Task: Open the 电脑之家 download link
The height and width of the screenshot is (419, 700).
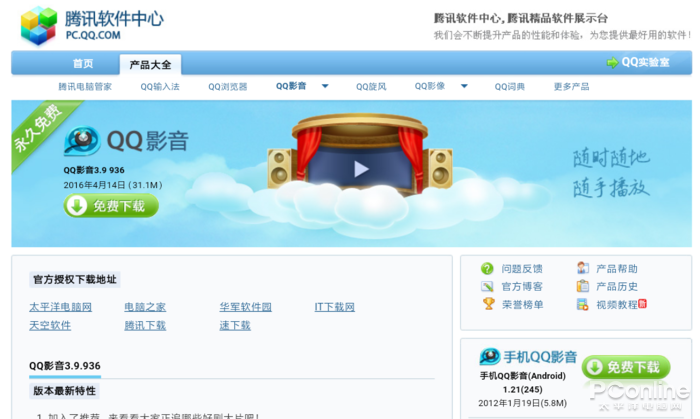Action: [145, 307]
